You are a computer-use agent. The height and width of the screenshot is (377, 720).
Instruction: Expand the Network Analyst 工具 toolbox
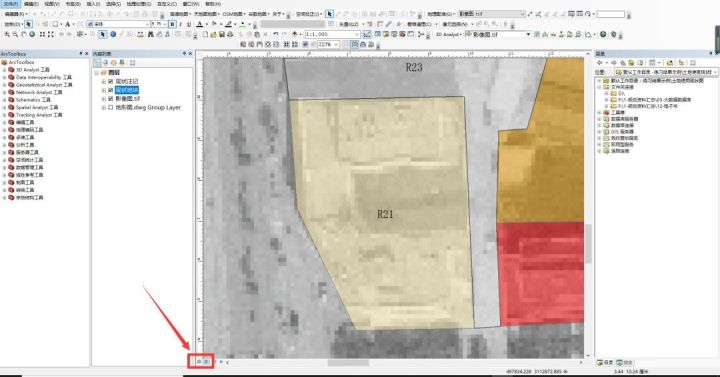[5, 92]
